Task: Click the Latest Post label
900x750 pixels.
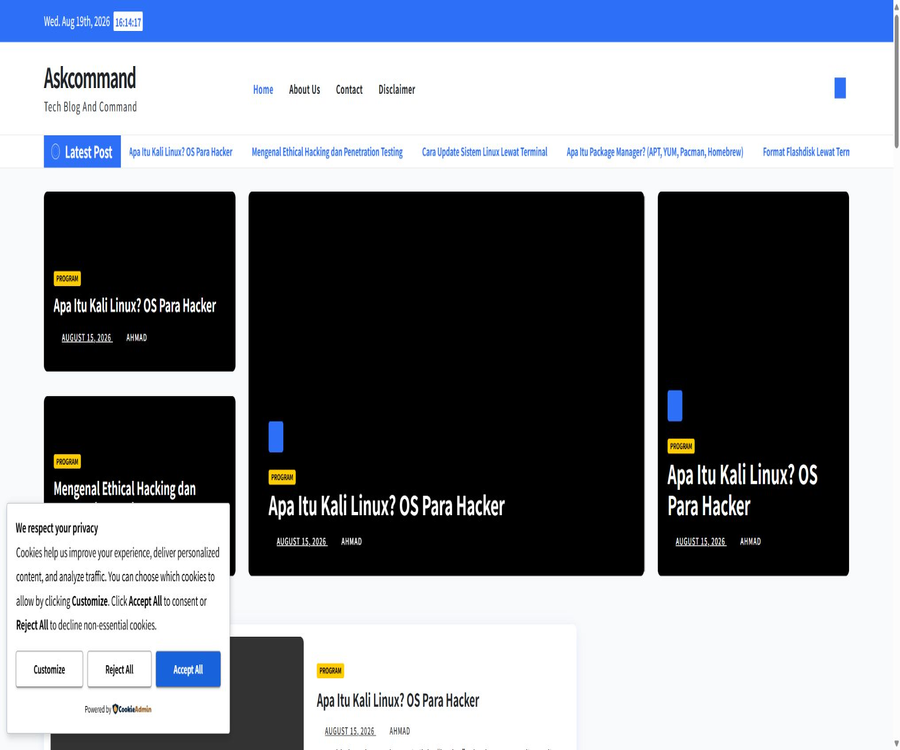Action: 88,152
